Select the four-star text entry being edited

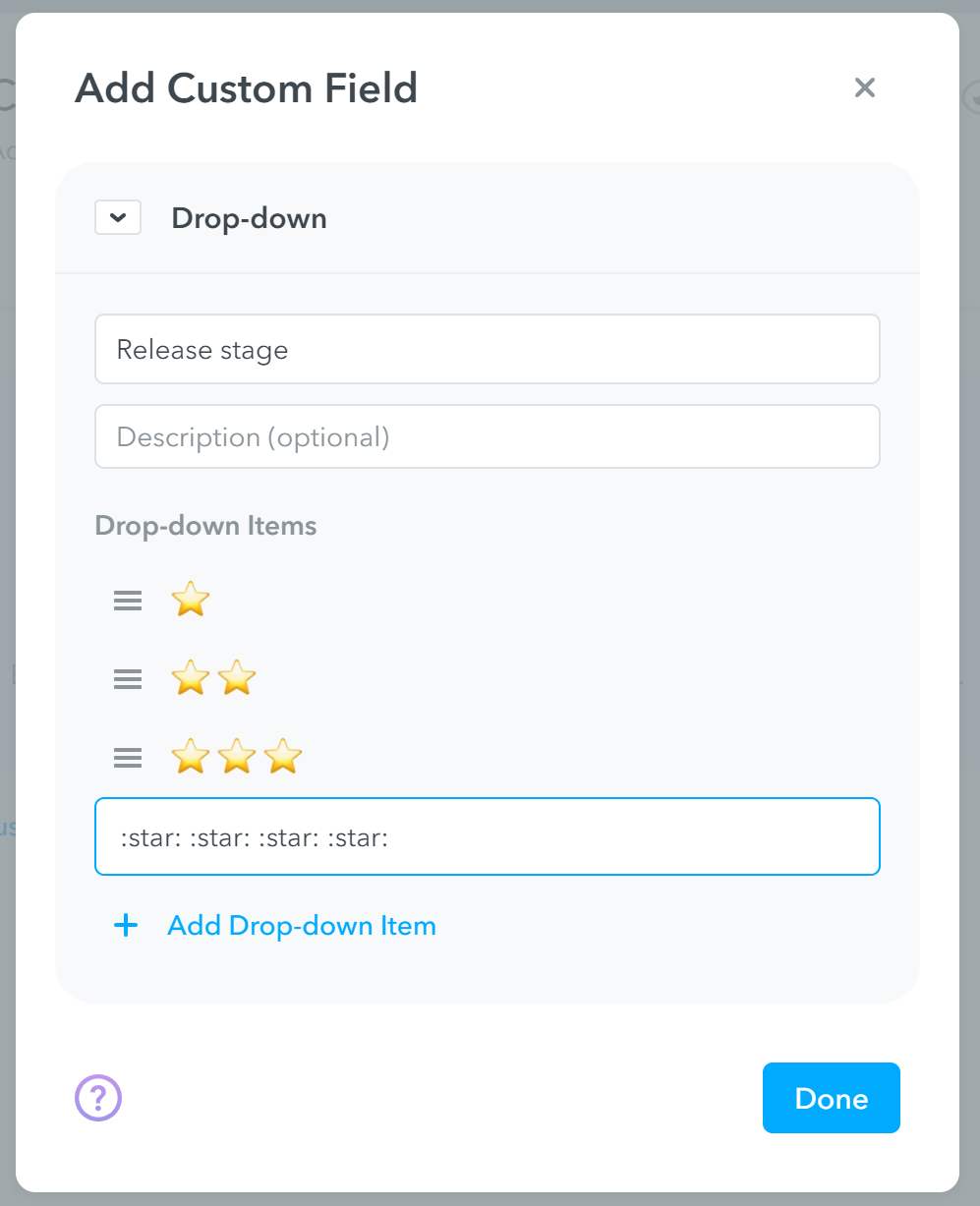[488, 836]
